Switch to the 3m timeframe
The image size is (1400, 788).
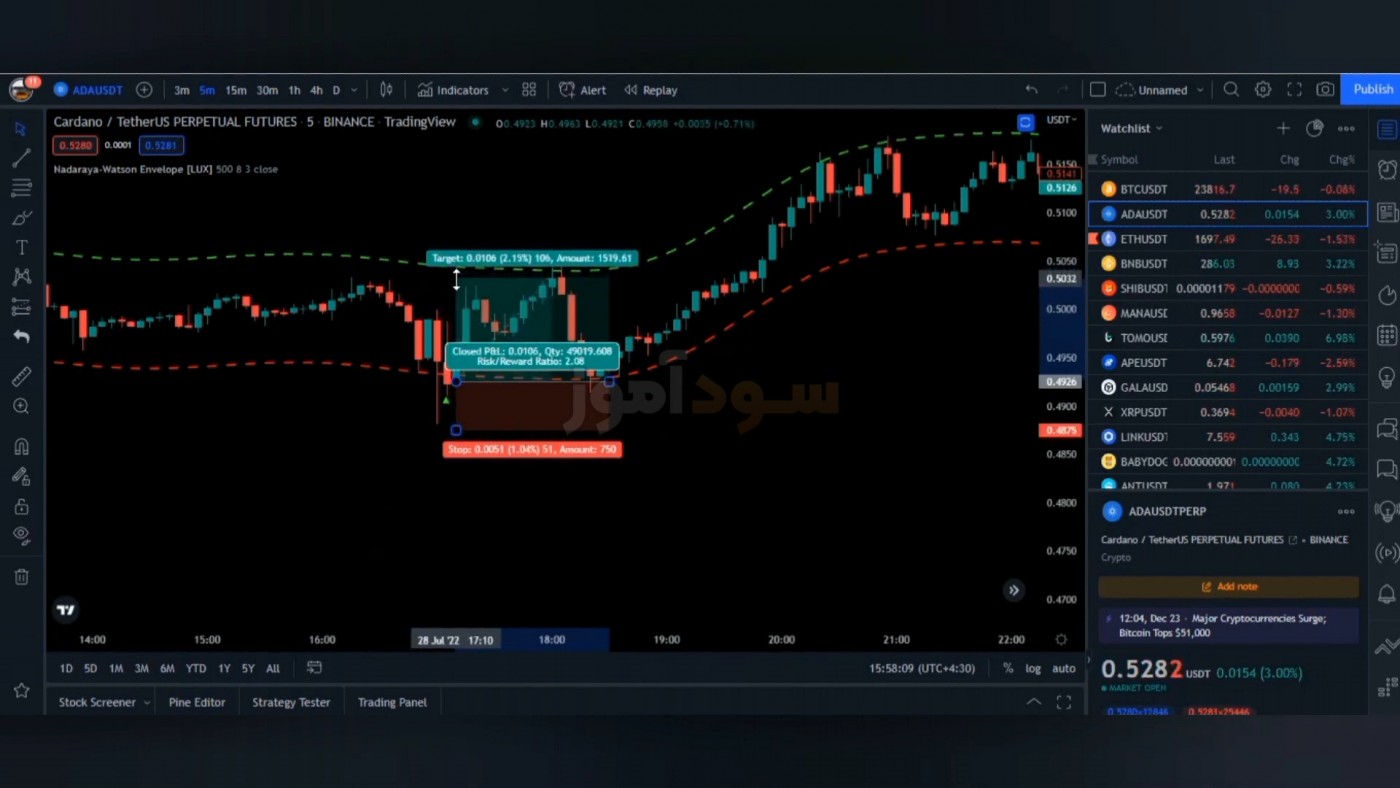pyautogui.click(x=182, y=90)
